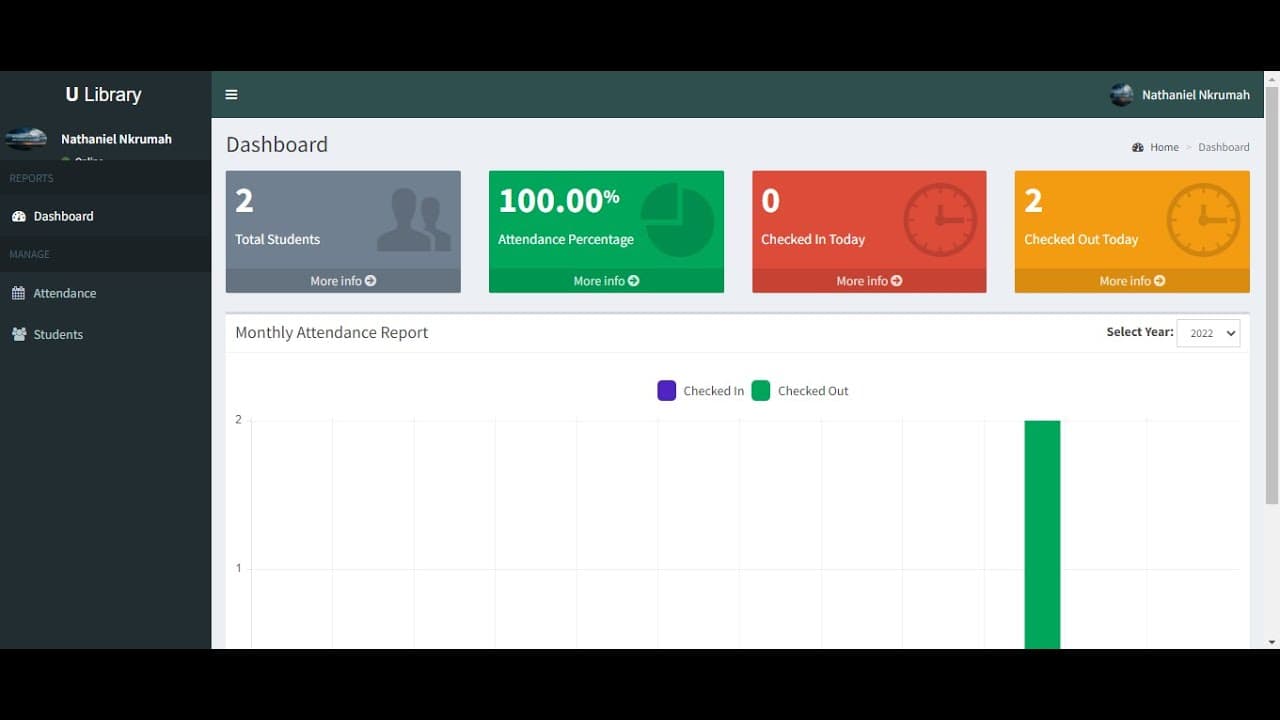Image resolution: width=1280 pixels, height=720 pixels.
Task: Click the Checked Out Today clock icon
Action: [x=1203, y=220]
